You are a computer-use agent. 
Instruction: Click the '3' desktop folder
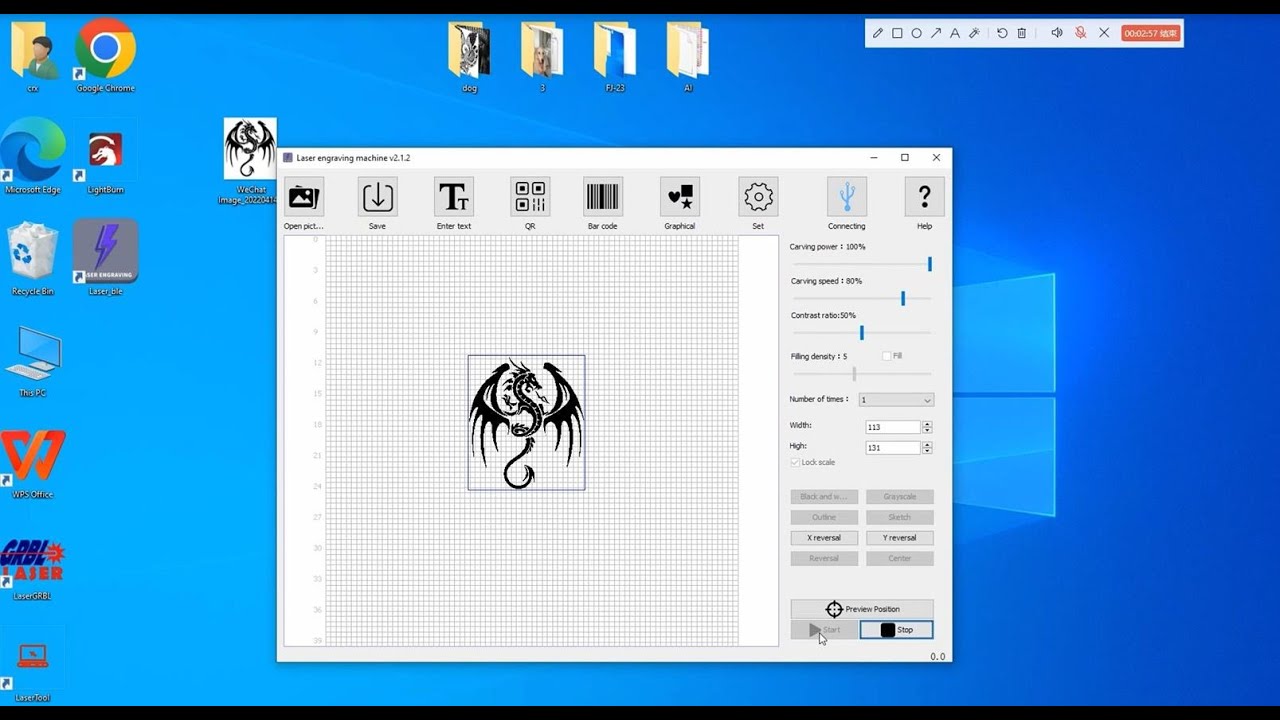(x=542, y=57)
